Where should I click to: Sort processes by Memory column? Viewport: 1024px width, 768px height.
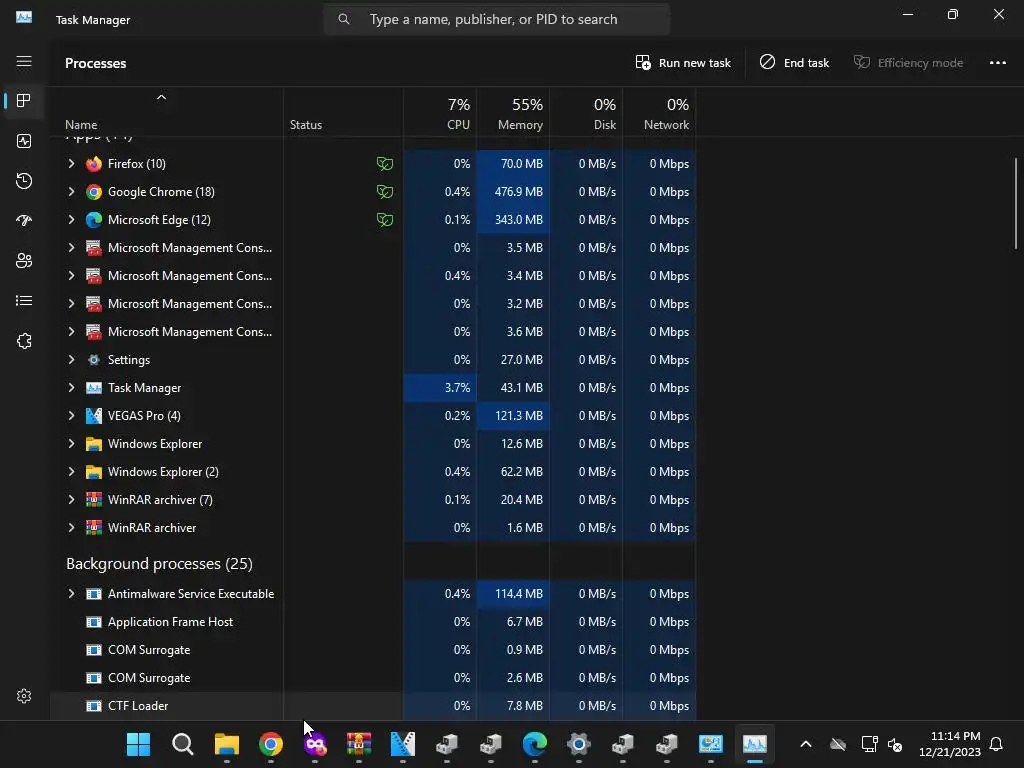tap(513, 112)
